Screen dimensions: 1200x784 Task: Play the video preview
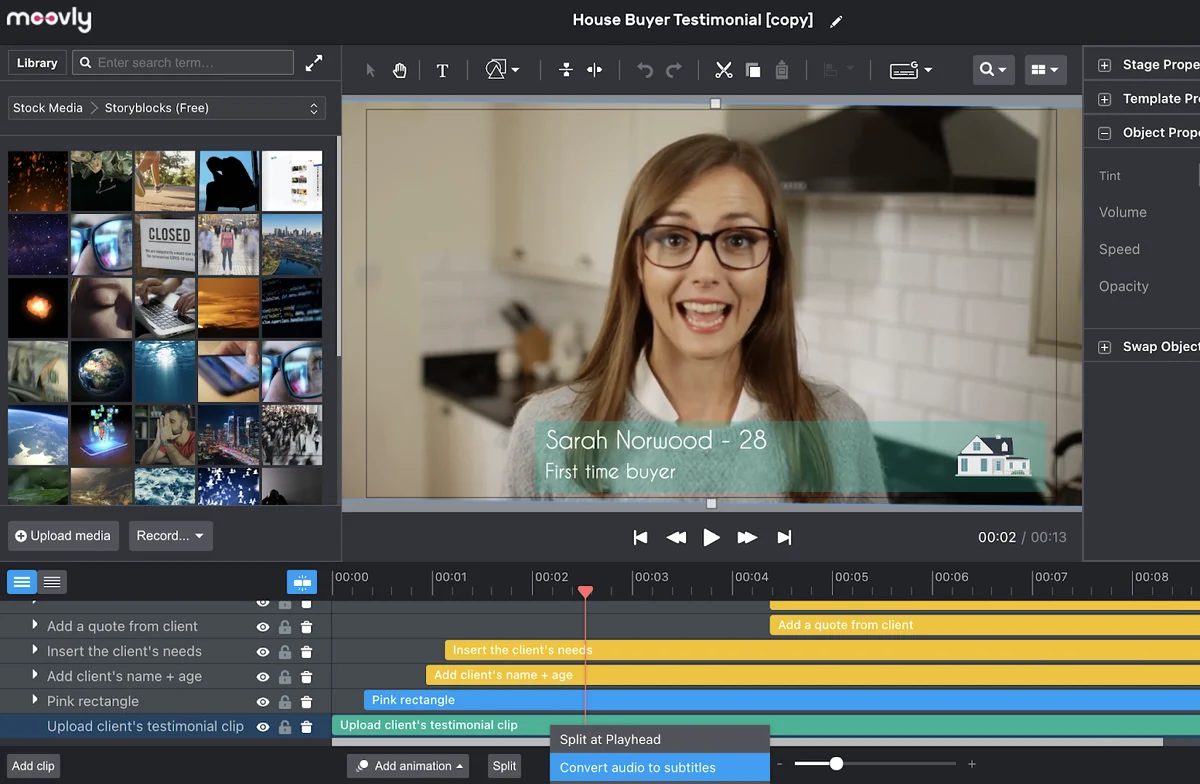[711, 538]
